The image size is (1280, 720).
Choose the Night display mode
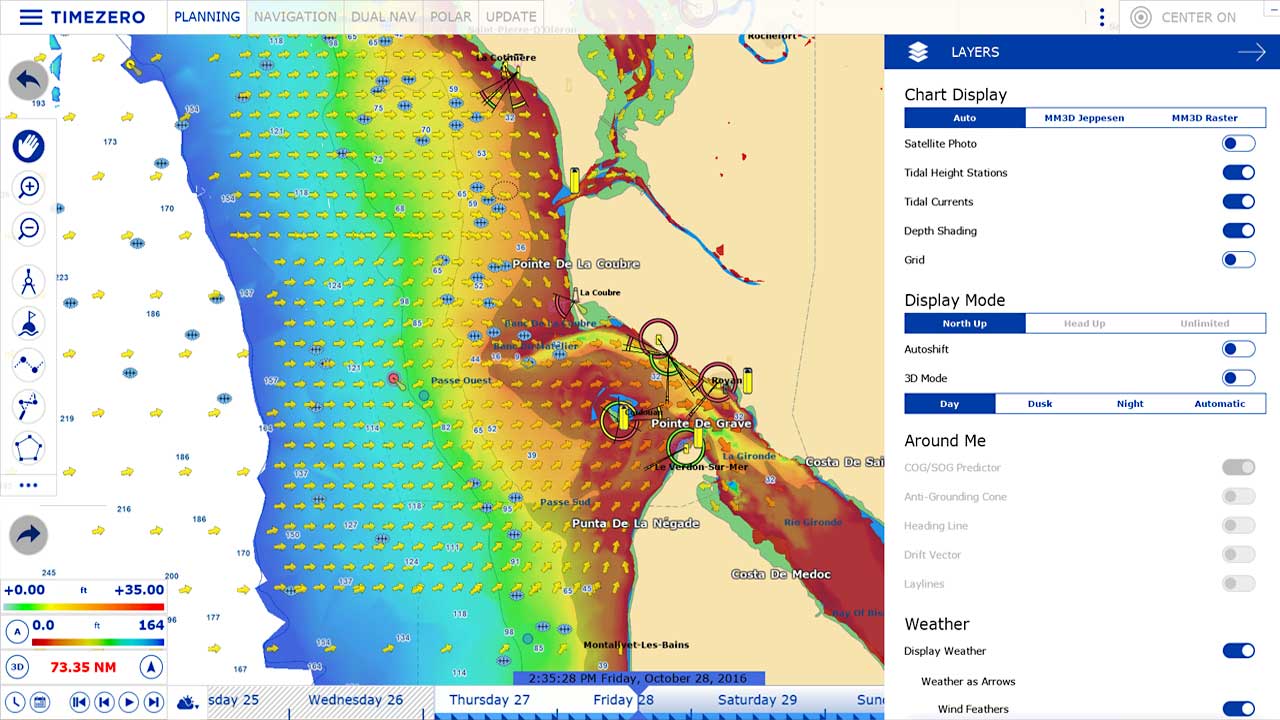(x=1130, y=404)
